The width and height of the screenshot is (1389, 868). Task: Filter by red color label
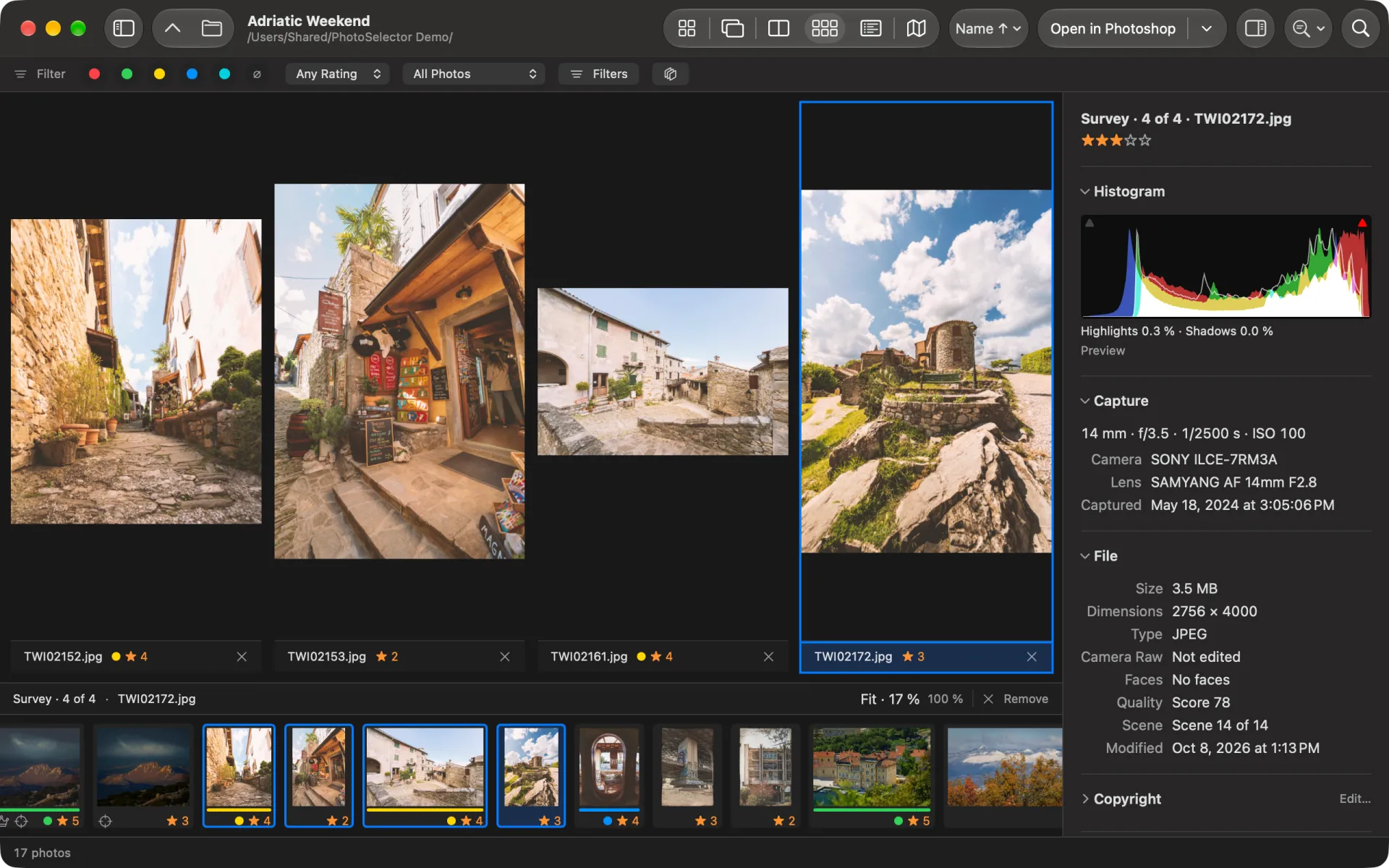click(94, 74)
